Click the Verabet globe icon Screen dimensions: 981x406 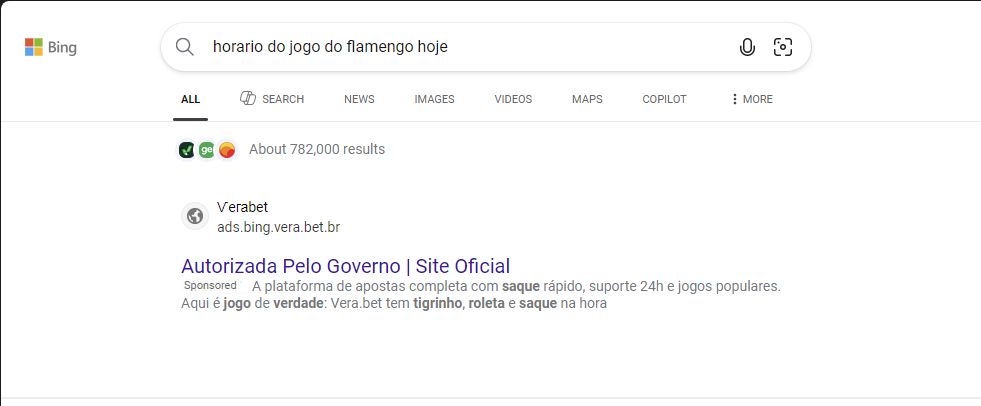(x=195, y=216)
